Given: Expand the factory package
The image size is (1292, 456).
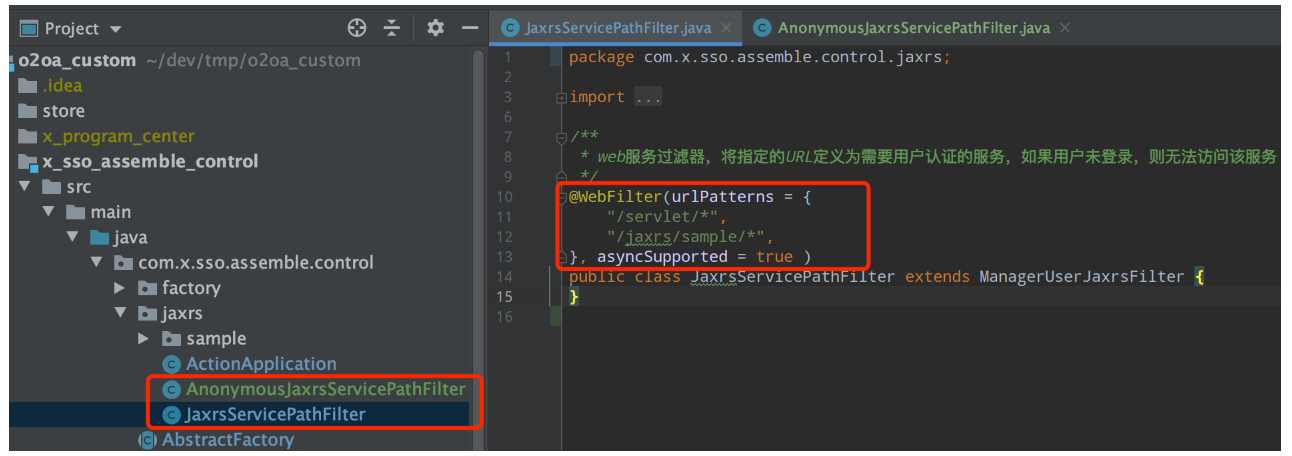Looking at the screenshot, I should 121,288.
